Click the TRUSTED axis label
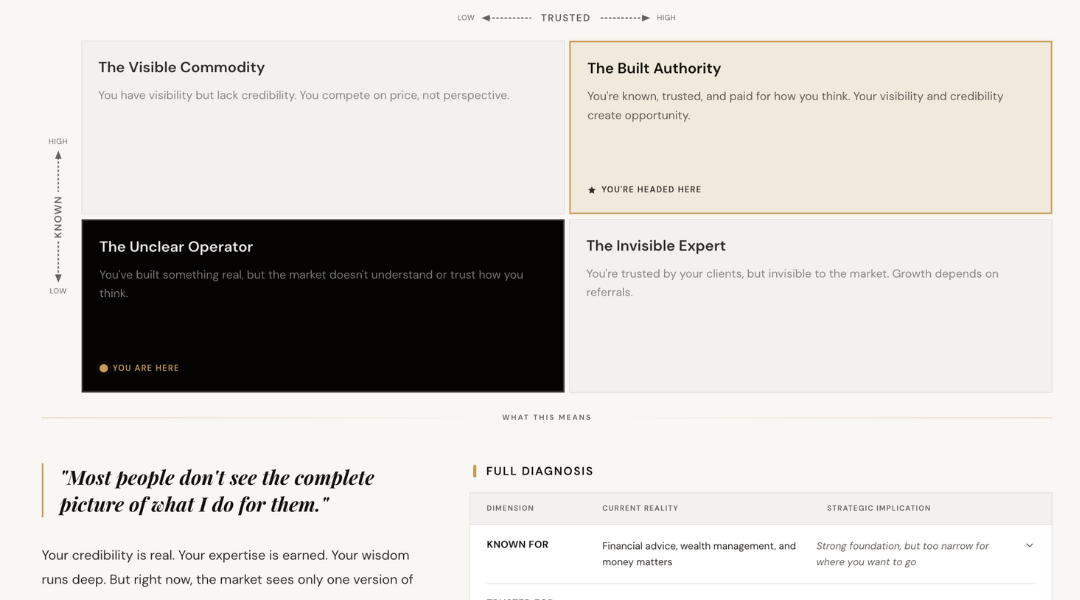 [x=565, y=18]
